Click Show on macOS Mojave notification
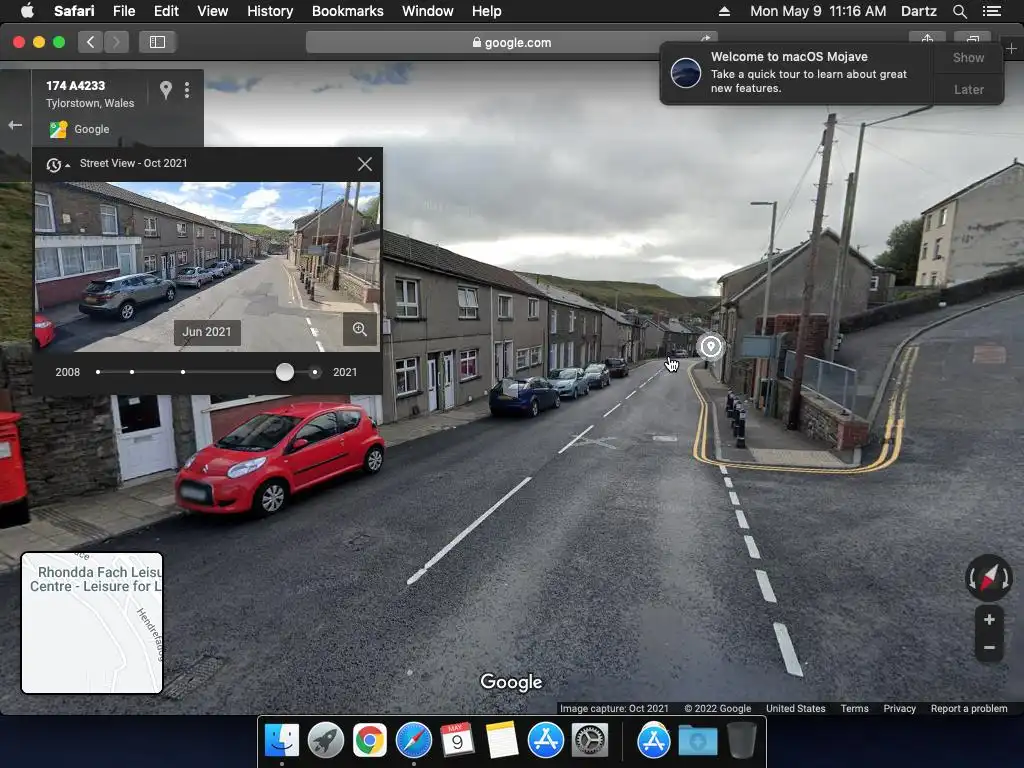 [968, 57]
